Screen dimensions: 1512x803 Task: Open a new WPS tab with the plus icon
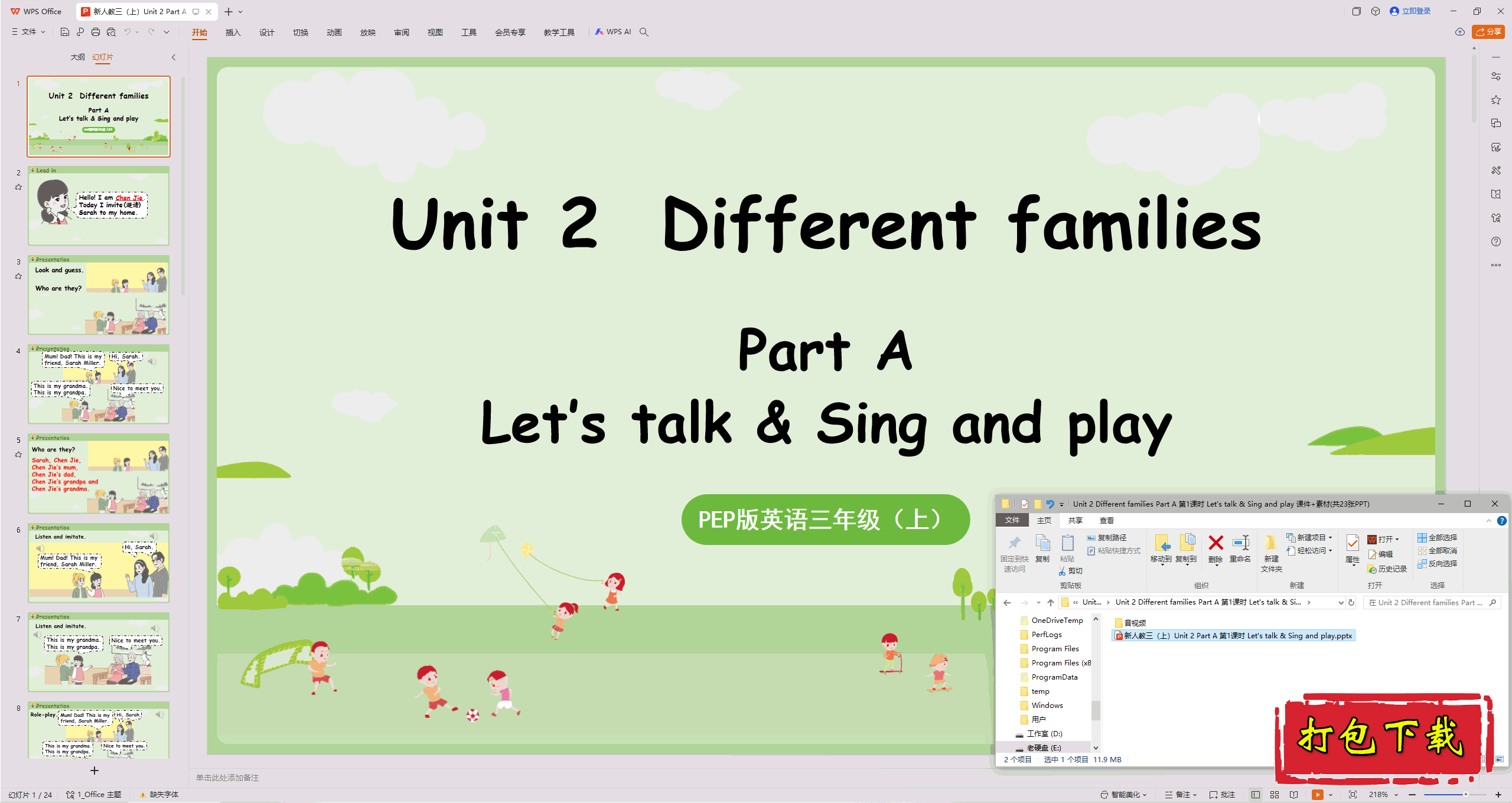point(229,11)
